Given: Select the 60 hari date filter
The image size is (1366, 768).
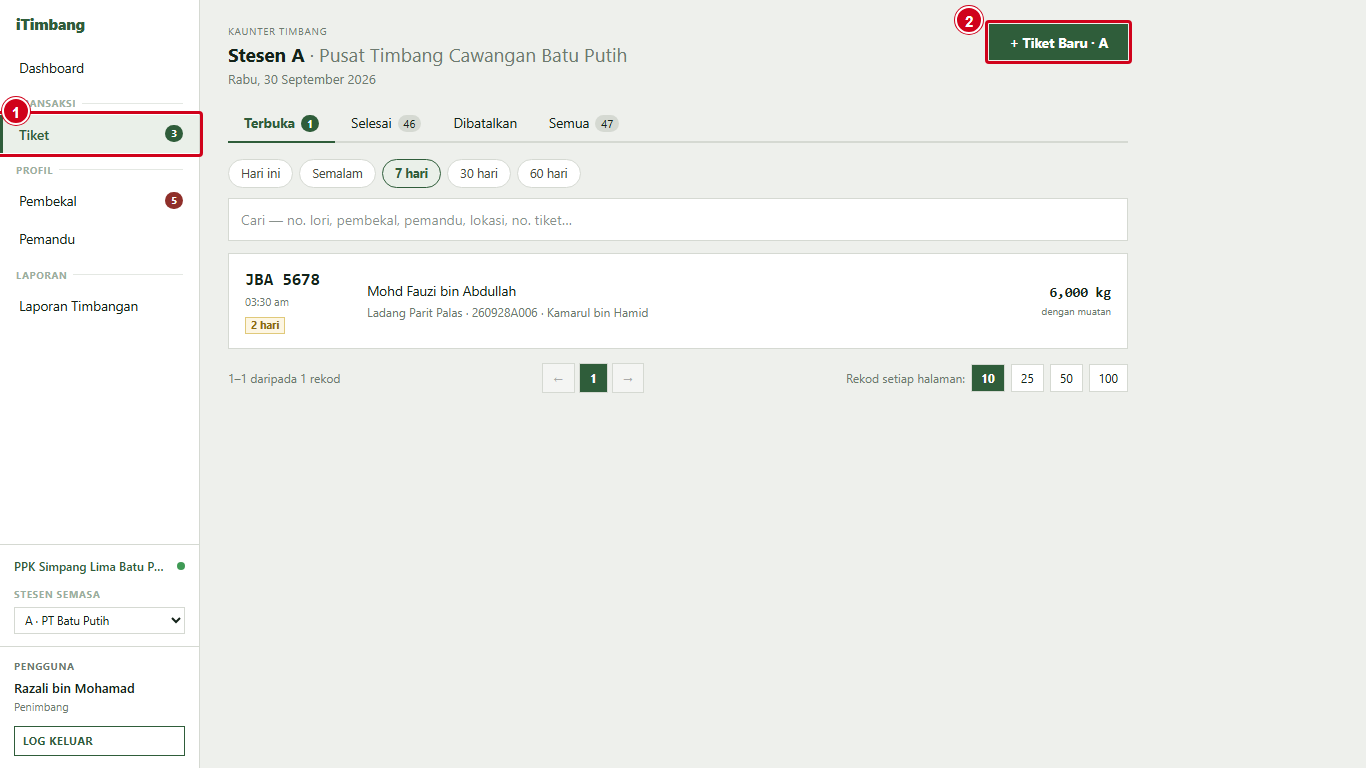Looking at the screenshot, I should point(549,173).
